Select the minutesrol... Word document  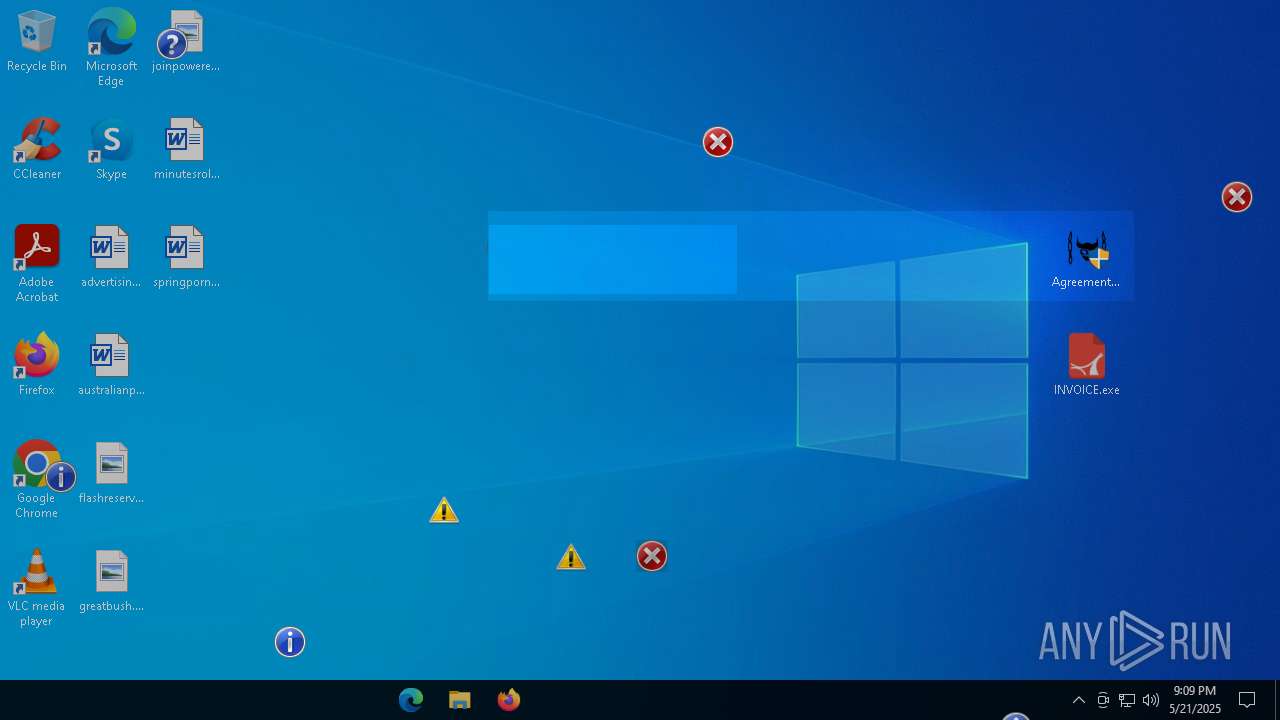coord(186,150)
